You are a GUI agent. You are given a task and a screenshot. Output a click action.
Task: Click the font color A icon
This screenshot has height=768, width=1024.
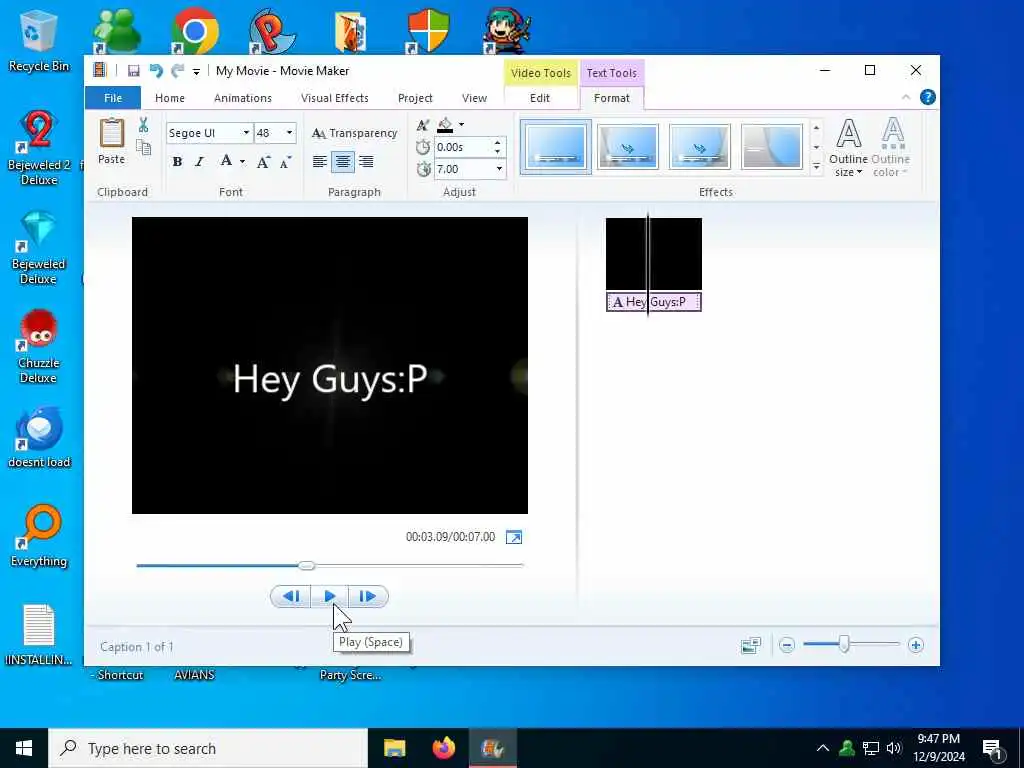[226, 161]
